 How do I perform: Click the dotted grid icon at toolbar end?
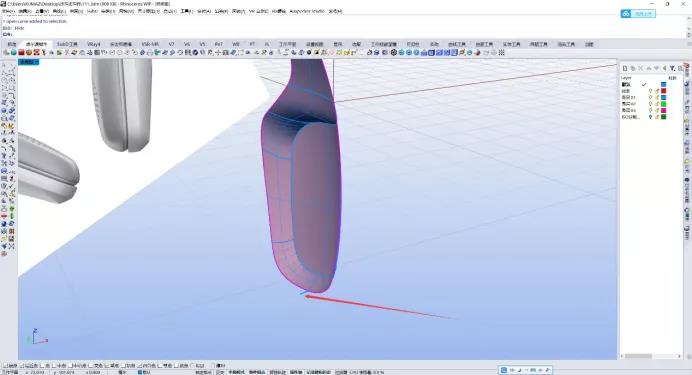(x=501, y=52)
